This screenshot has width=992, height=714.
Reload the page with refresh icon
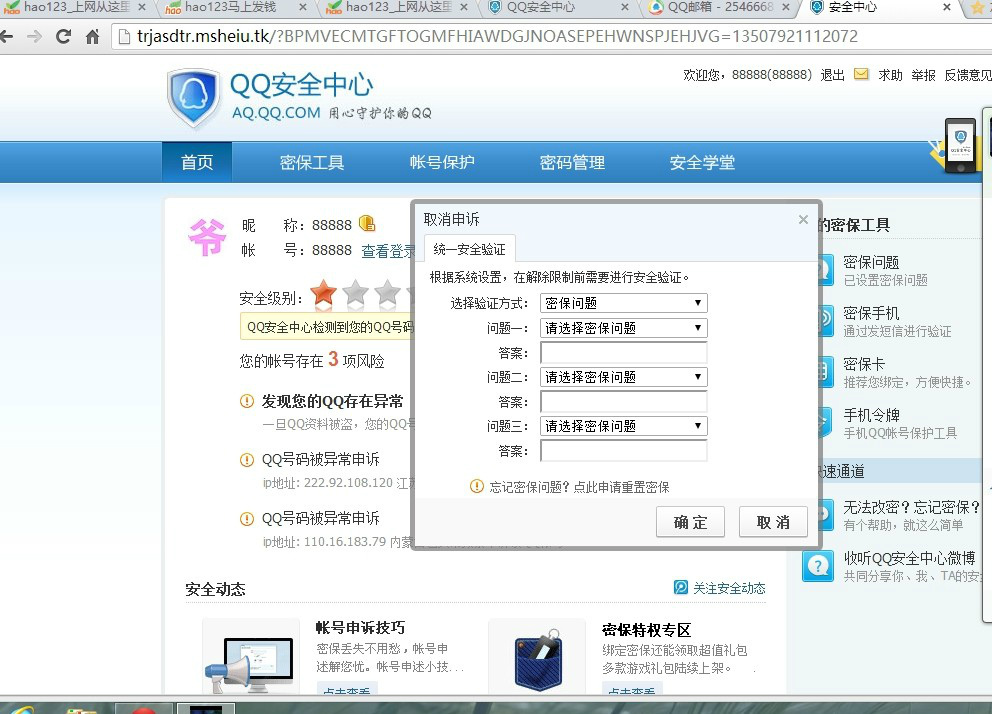(63, 37)
